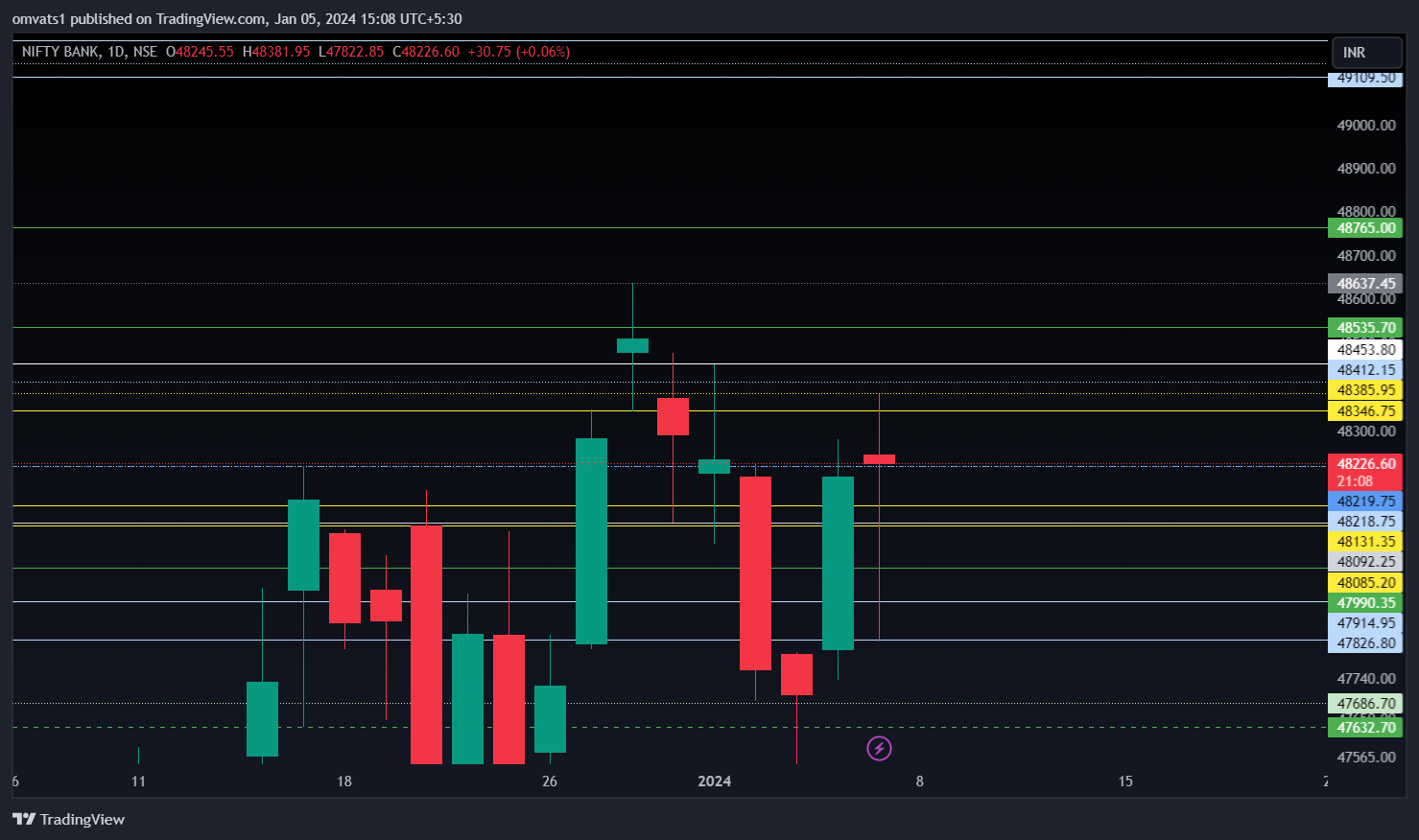Image resolution: width=1419 pixels, height=840 pixels.
Task: Click the 47740.00 price scale tick
Action: 1366,679
